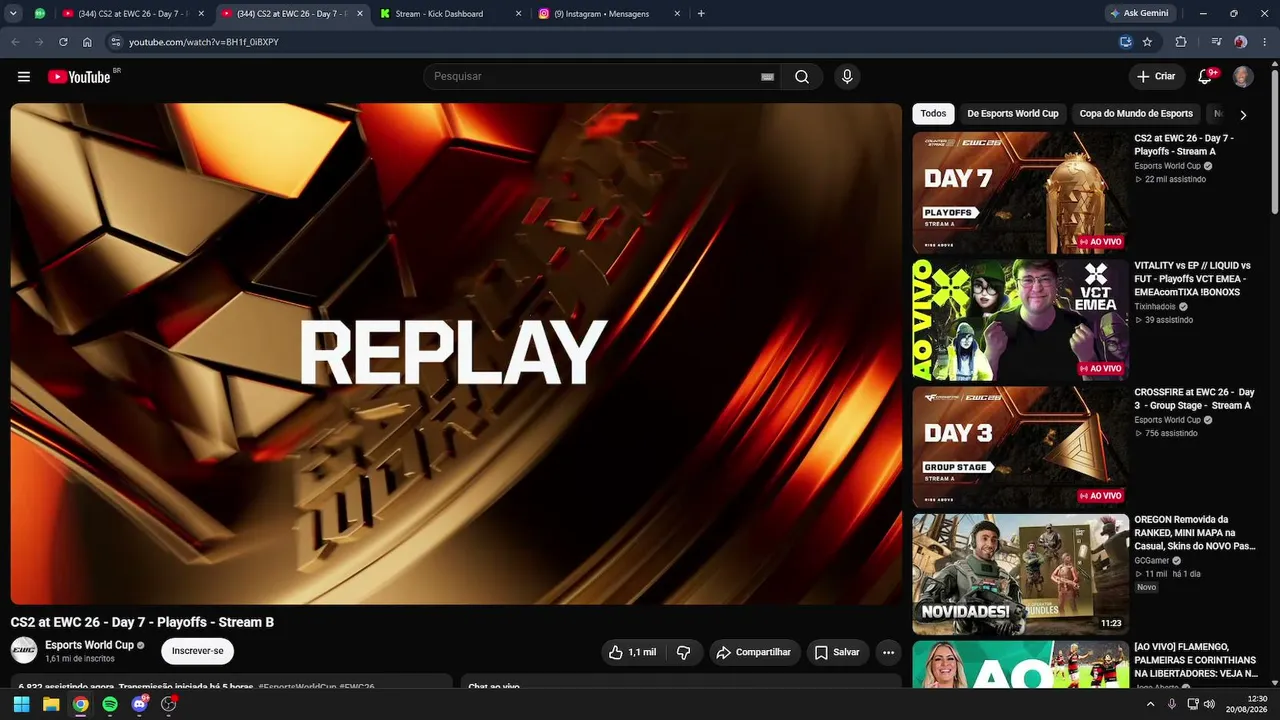
Task: View site information icon in address bar
Action: (115, 42)
